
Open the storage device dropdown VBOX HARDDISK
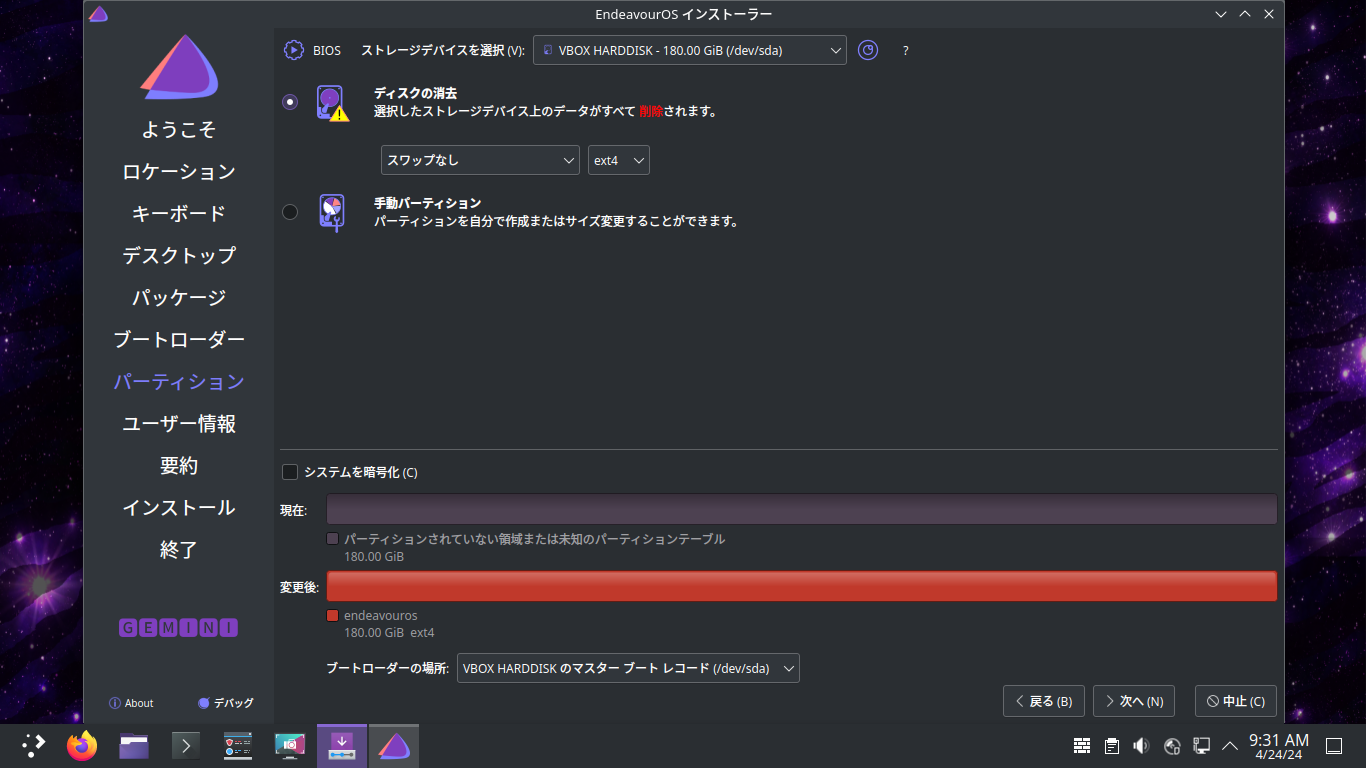click(690, 50)
